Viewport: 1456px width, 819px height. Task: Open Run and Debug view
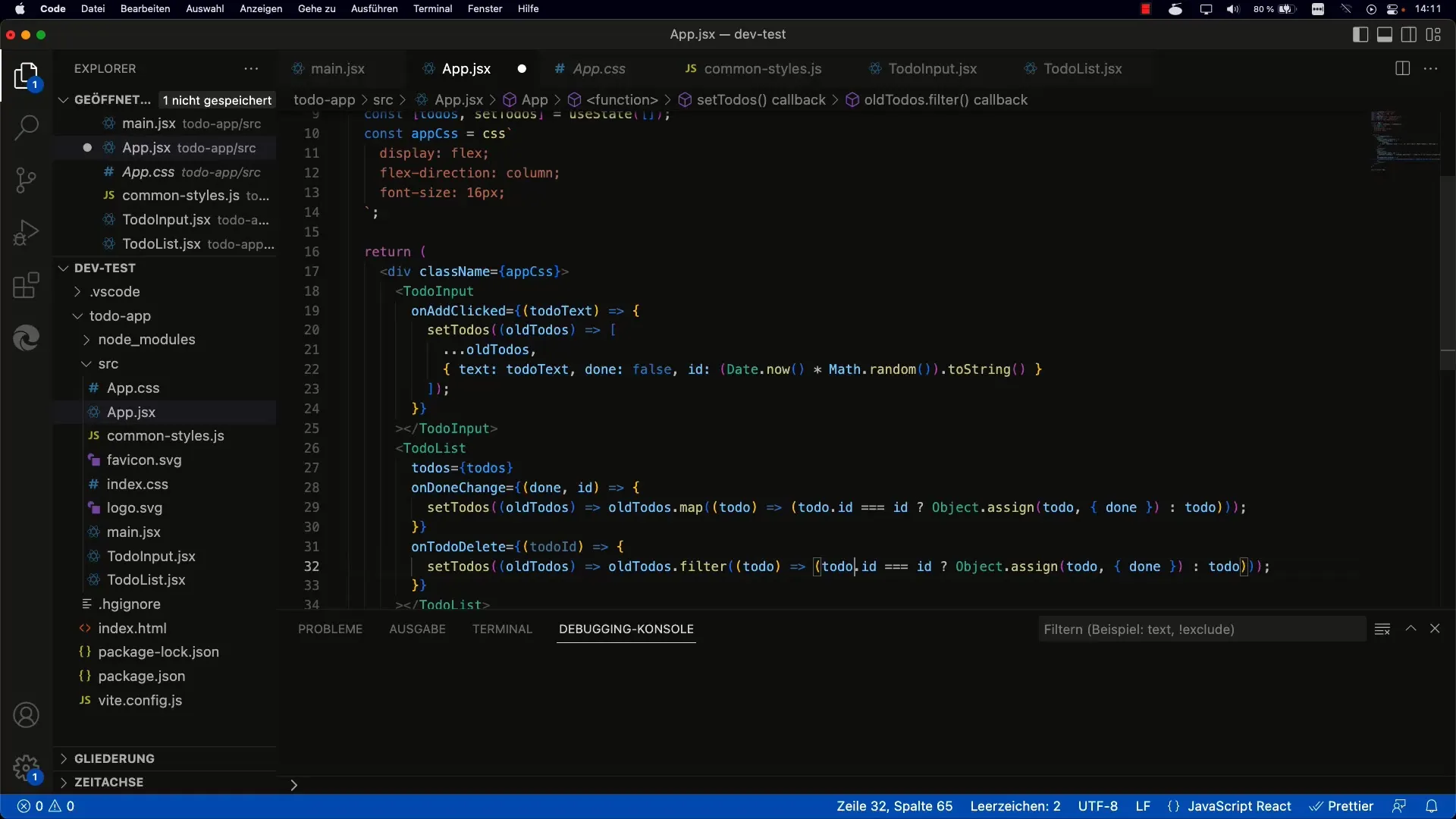pos(26,232)
